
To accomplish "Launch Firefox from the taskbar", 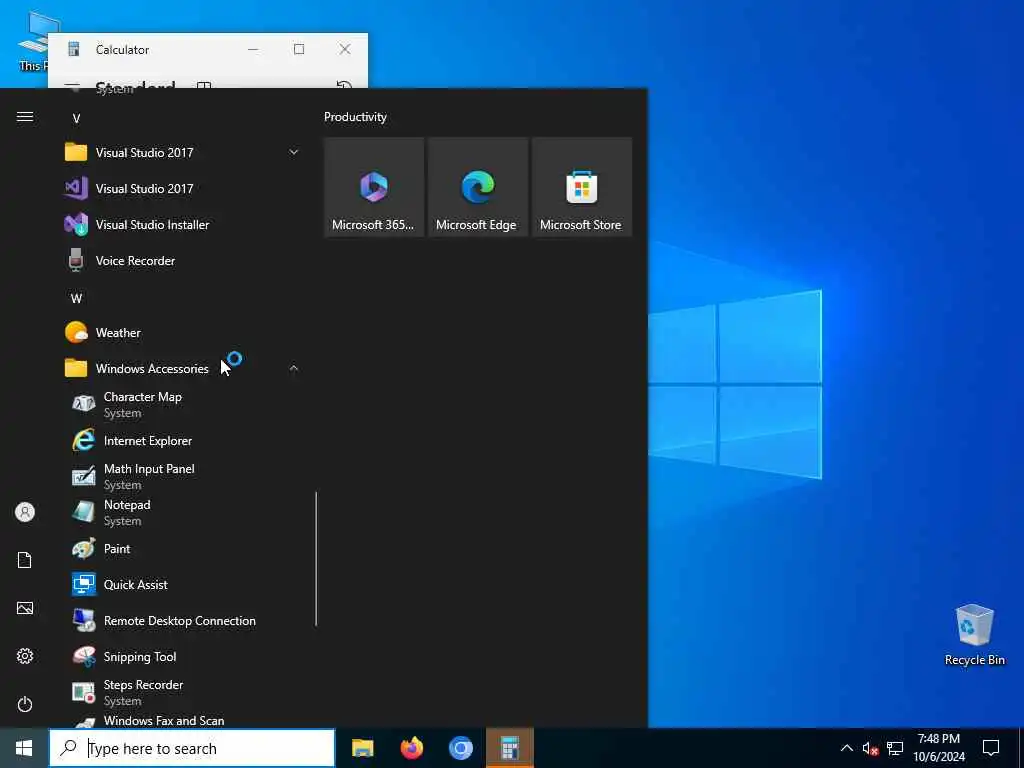I will pyautogui.click(x=411, y=748).
